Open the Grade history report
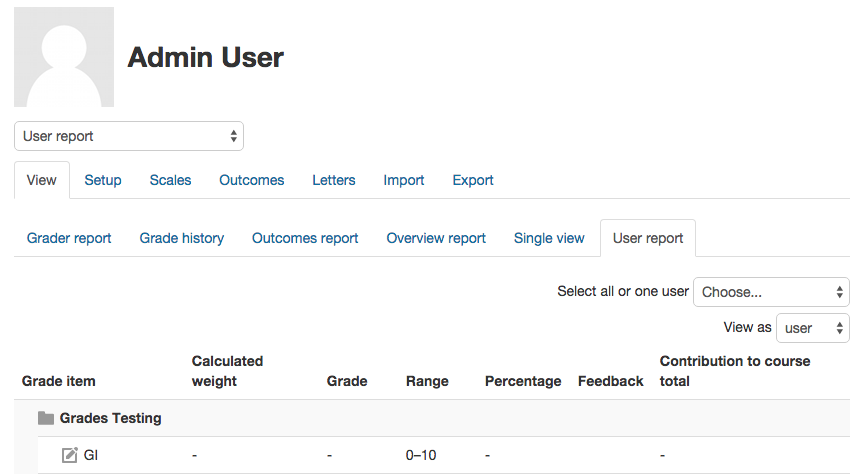Viewport: 865px width, 474px height. click(181, 238)
